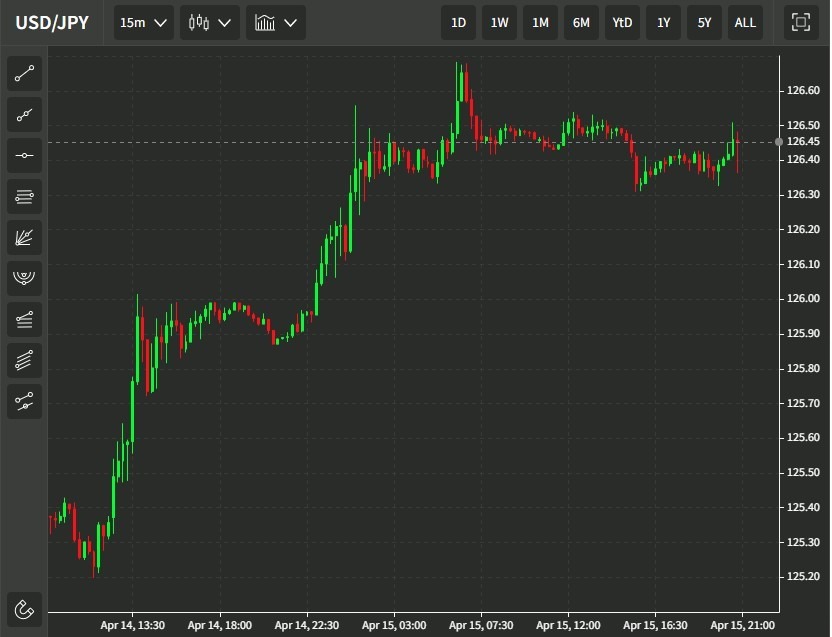The height and width of the screenshot is (637, 832).
Task: Enable magnet snapping mode
Action: [x=24, y=610]
